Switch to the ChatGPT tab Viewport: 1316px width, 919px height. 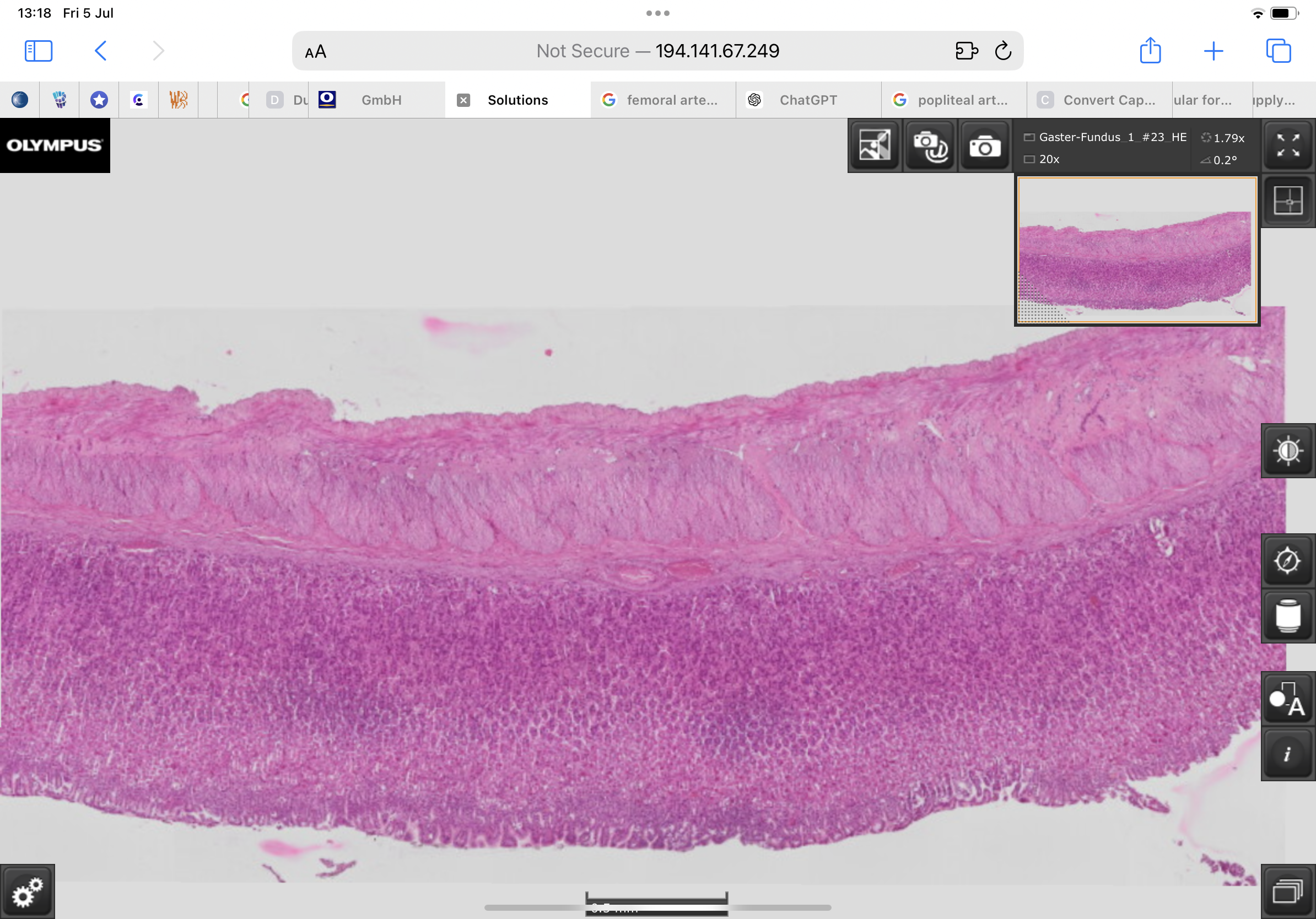[807, 100]
